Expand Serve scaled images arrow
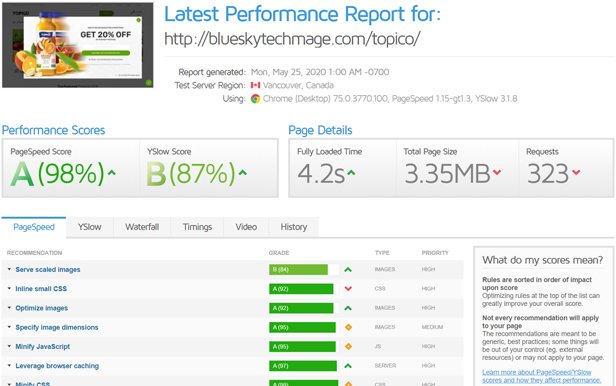616x386 pixels. click(9, 269)
